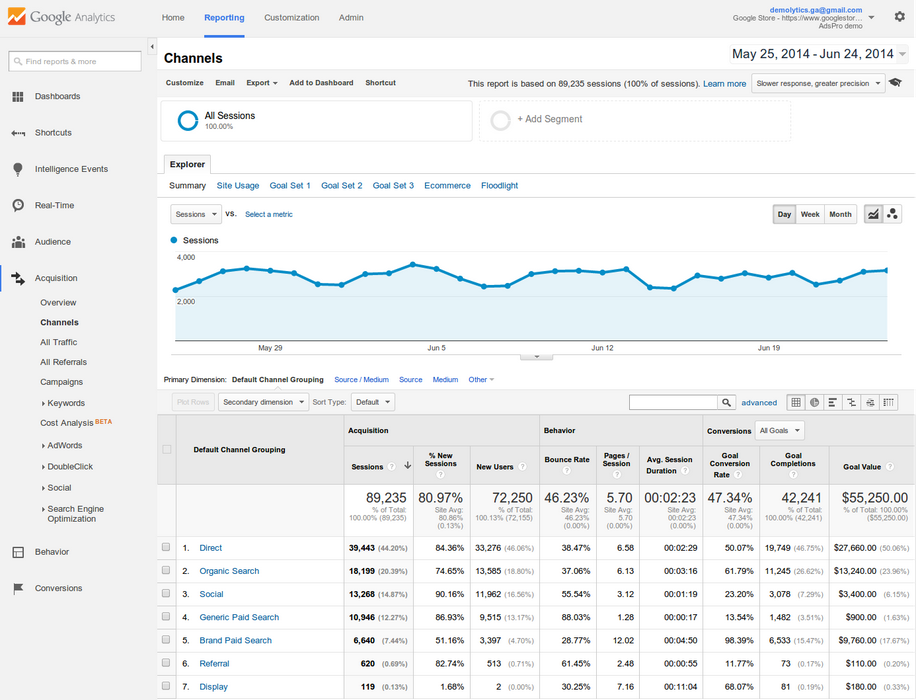
Task: Open the Customization top menu
Action: point(291,18)
